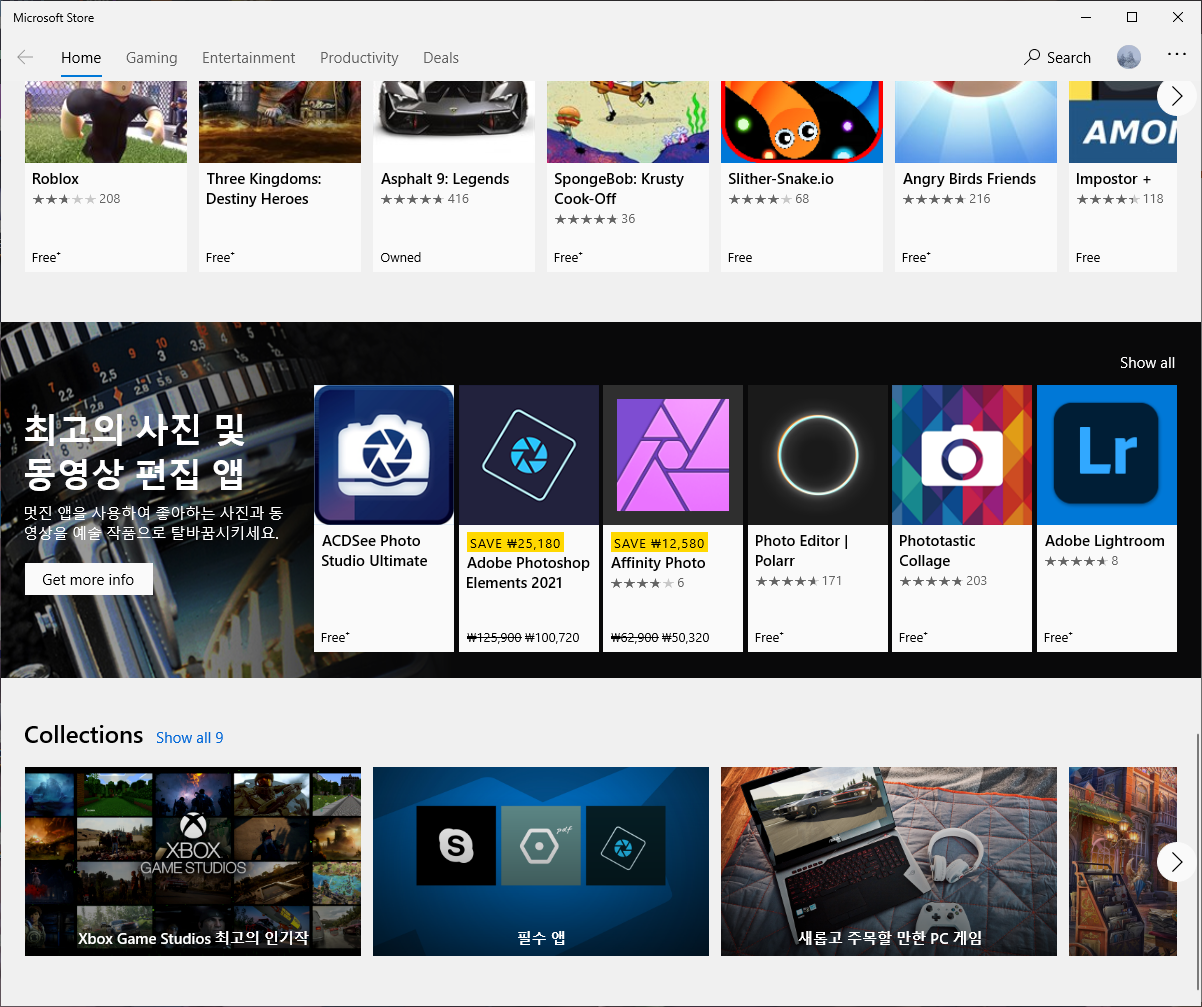Switch to the Productivity tab
1202x1007 pixels.
click(359, 58)
